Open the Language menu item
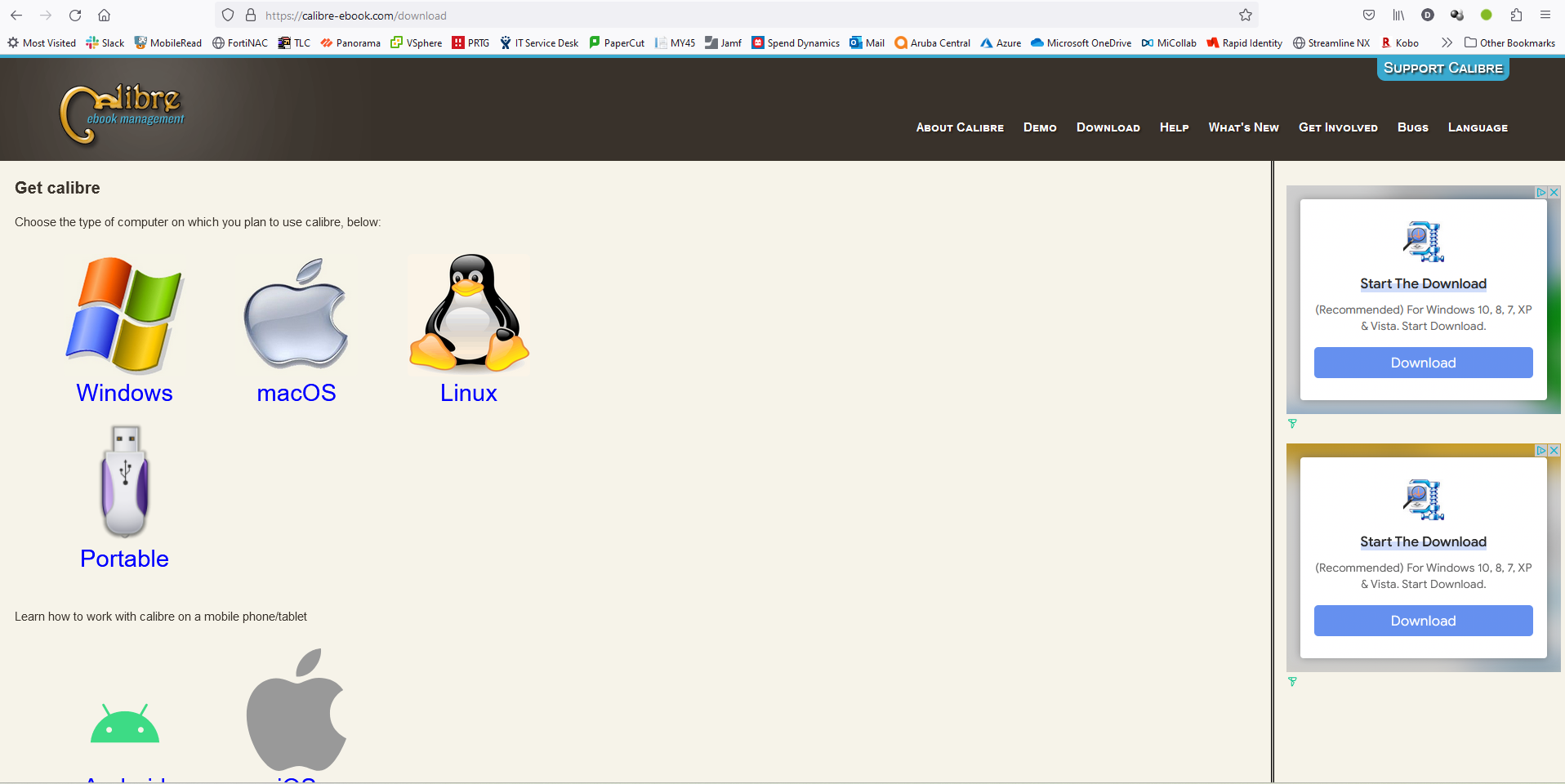1565x784 pixels. [x=1478, y=127]
